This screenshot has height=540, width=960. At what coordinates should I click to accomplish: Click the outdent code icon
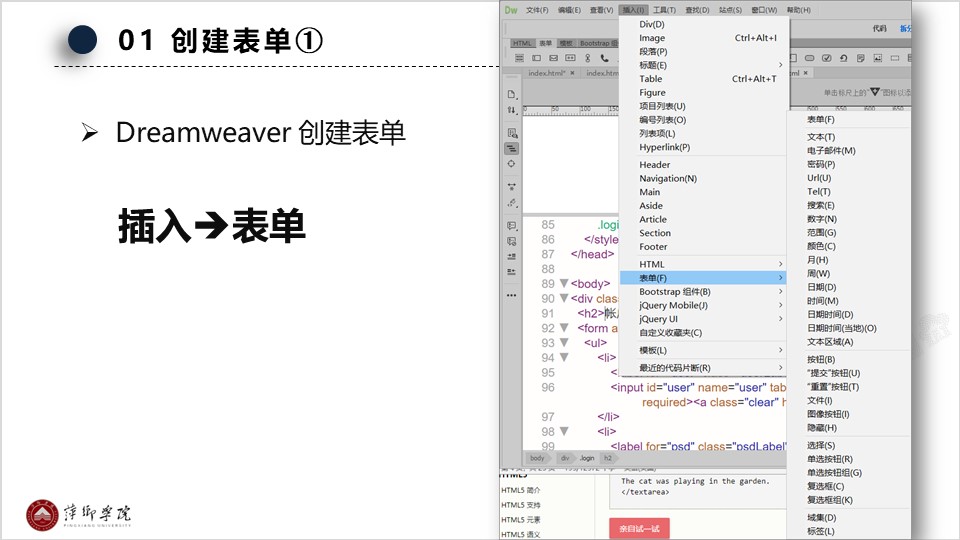[512, 272]
